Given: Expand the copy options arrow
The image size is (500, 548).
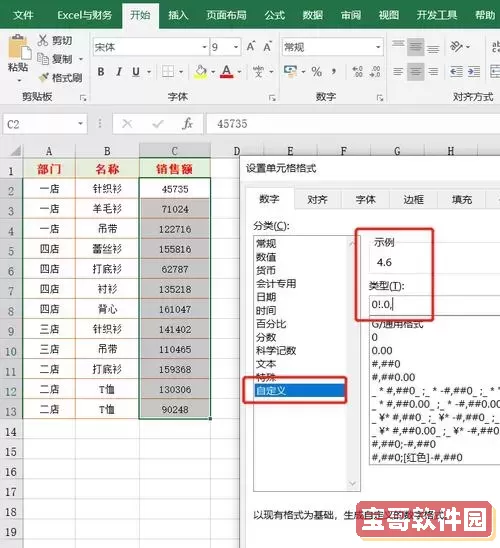Looking at the screenshot, I should (x=81, y=59).
